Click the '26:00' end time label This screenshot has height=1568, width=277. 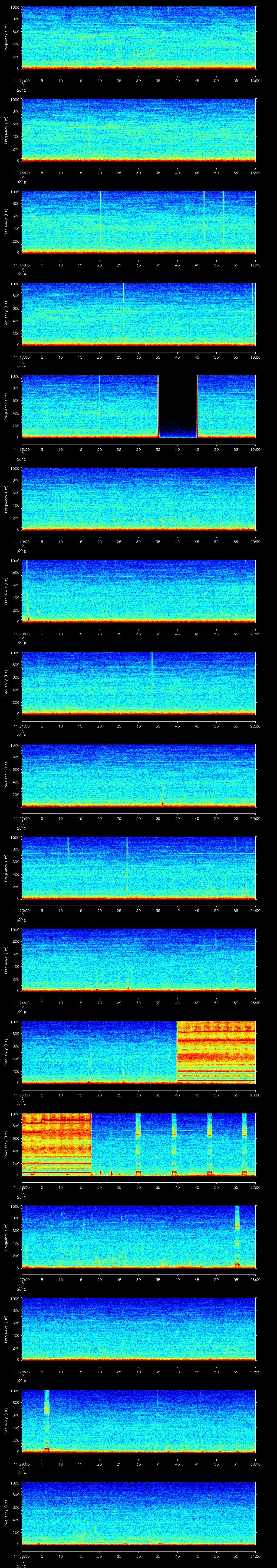[x=256, y=1095]
